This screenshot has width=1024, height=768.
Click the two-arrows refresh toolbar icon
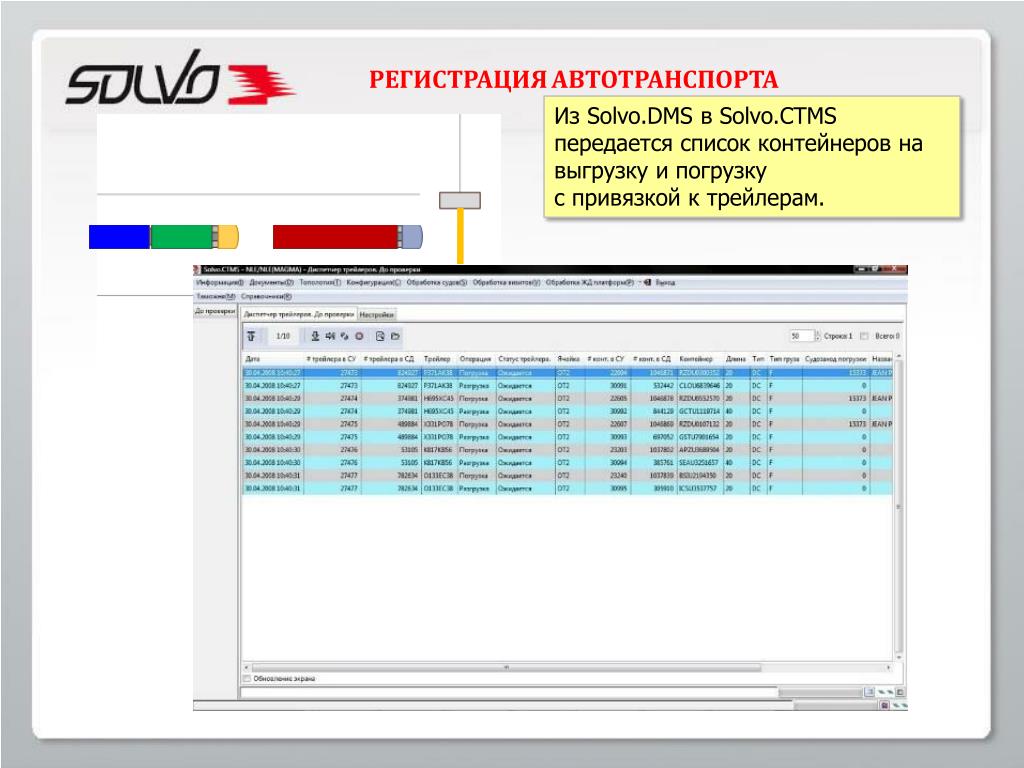coord(345,336)
